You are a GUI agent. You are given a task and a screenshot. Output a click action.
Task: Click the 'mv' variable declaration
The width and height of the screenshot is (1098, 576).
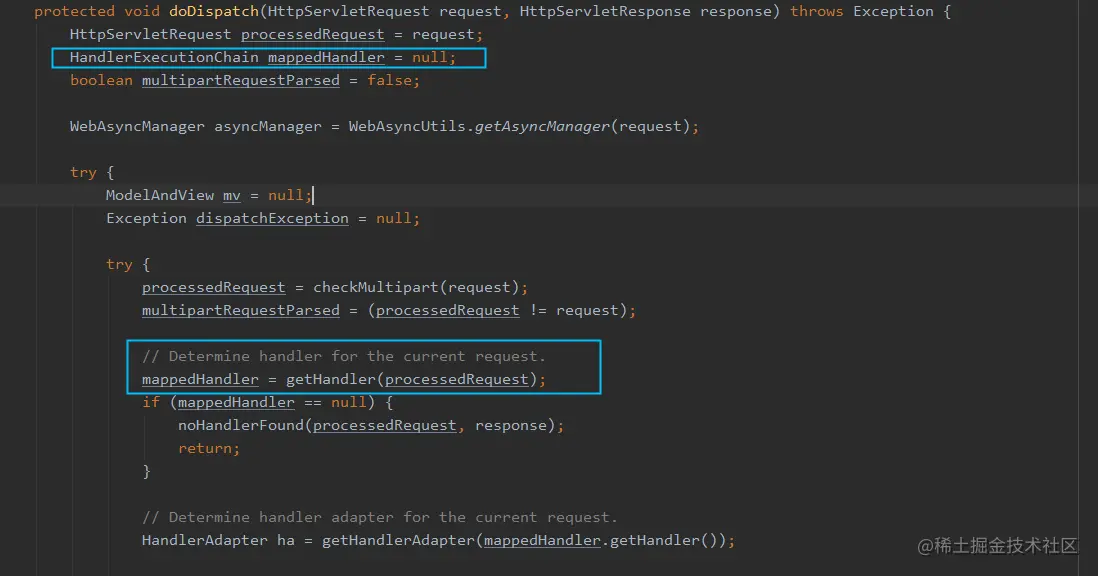pos(232,195)
